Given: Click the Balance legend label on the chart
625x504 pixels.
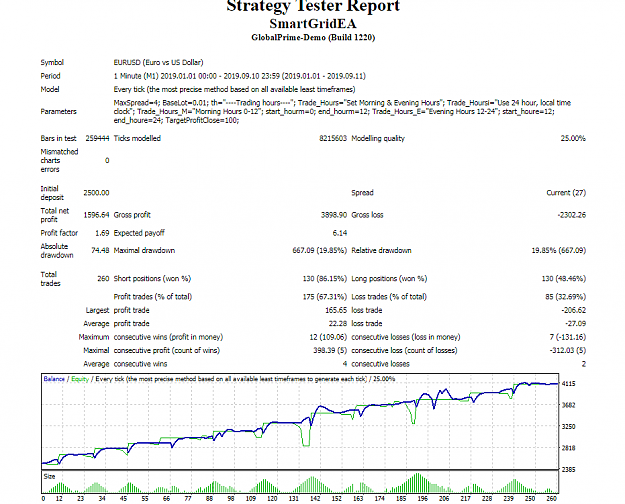Looking at the screenshot, I should point(54,379).
